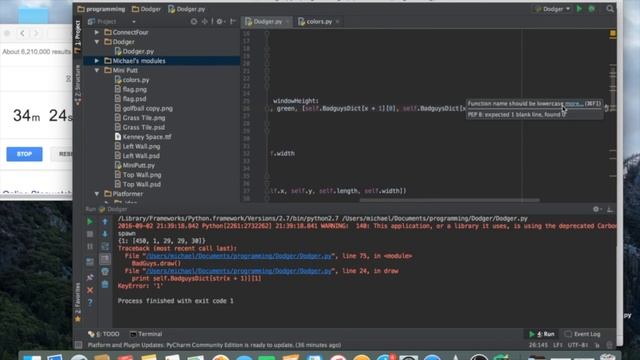The image size is (640, 360).
Task: Click the tool windows toggle in status bar corner
Action: pyautogui.click(x=78, y=345)
